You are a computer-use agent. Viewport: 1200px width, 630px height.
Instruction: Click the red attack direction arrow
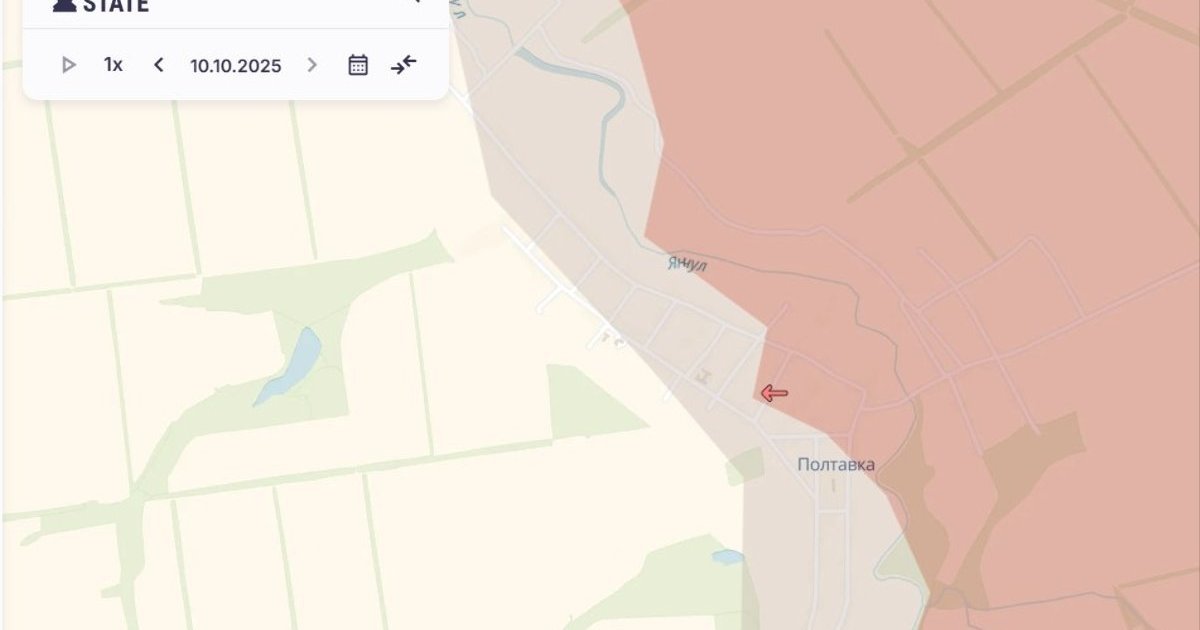click(774, 393)
